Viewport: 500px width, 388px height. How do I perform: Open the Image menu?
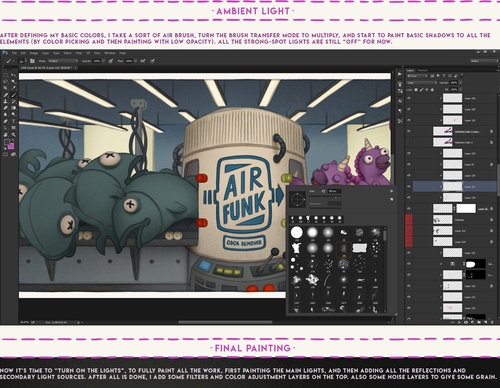point(34,53)
